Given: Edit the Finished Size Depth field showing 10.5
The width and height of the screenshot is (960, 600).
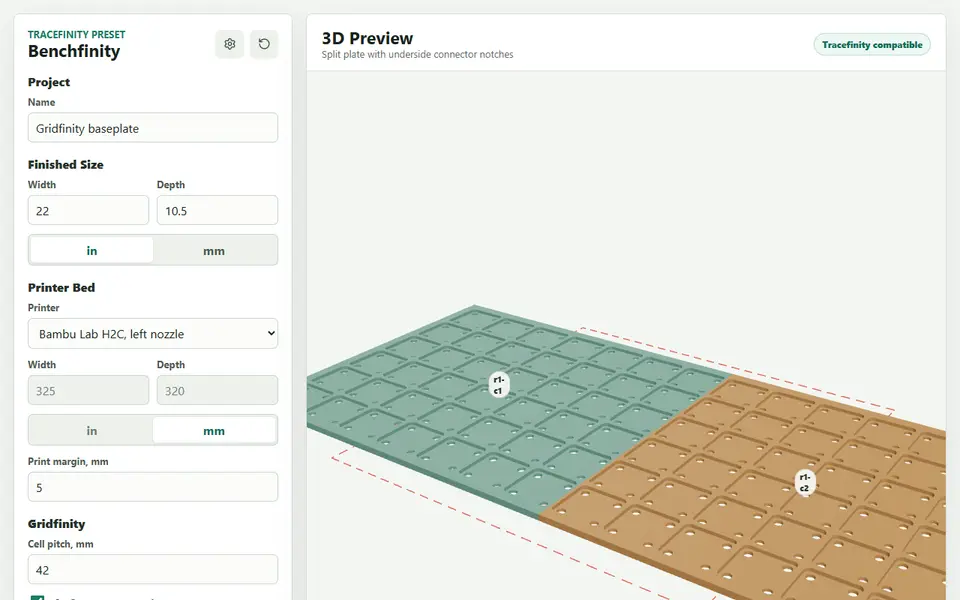Looking at the screenshot, I should [x=217, y=211].
